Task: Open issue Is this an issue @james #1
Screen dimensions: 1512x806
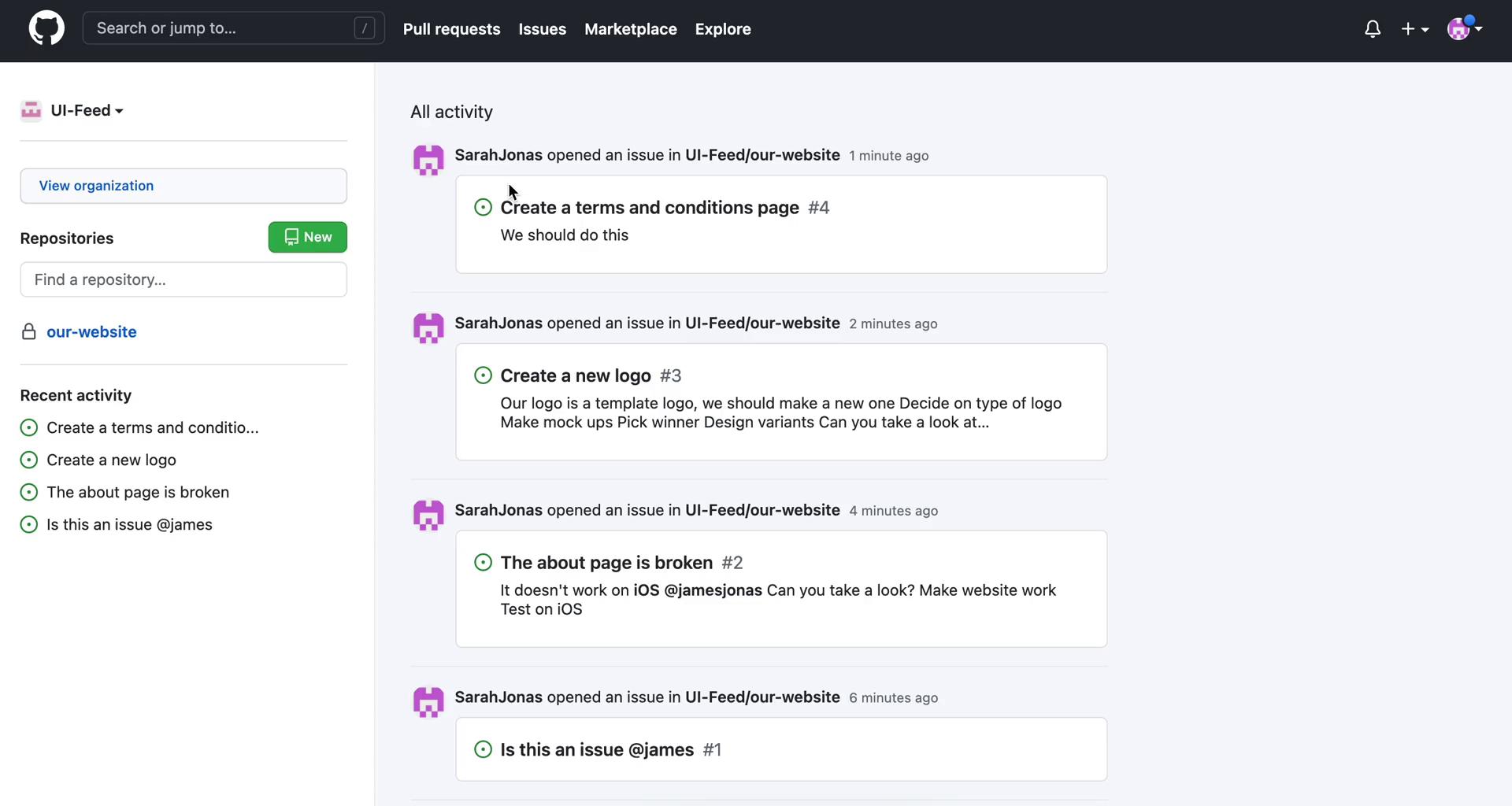Action: click(x=597, y=750)
